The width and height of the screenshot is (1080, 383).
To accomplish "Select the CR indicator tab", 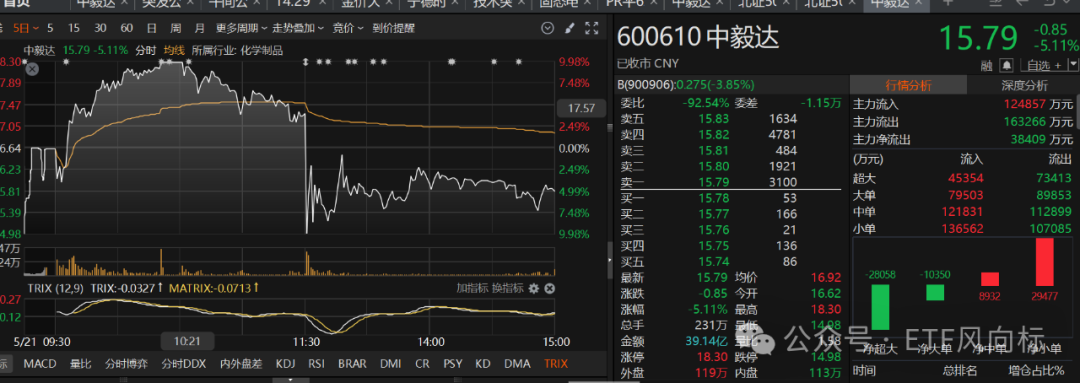I will coord(422,364).
